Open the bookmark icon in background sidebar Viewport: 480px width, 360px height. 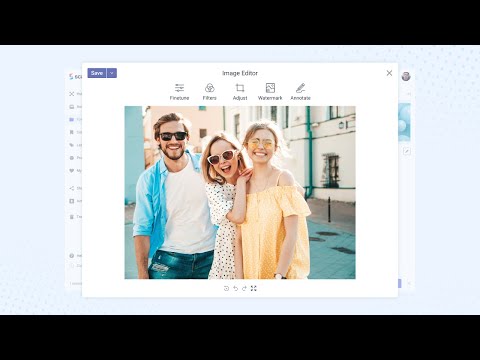(x=72, y=132)
